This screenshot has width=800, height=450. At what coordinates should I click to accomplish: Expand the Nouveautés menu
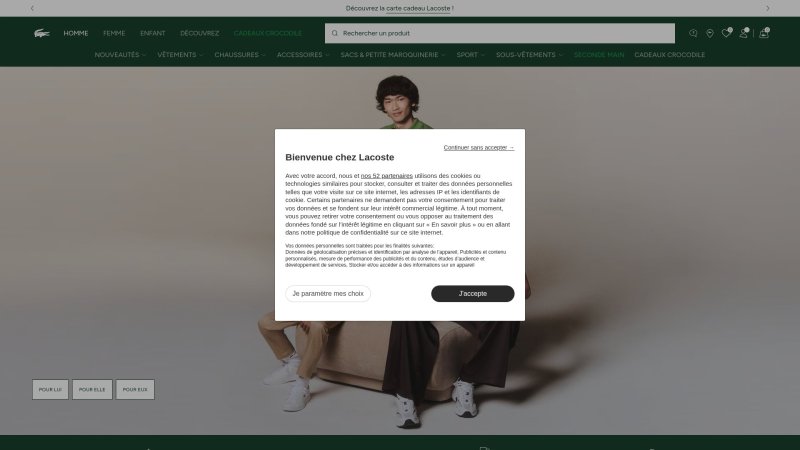click(x=120, y=55)
